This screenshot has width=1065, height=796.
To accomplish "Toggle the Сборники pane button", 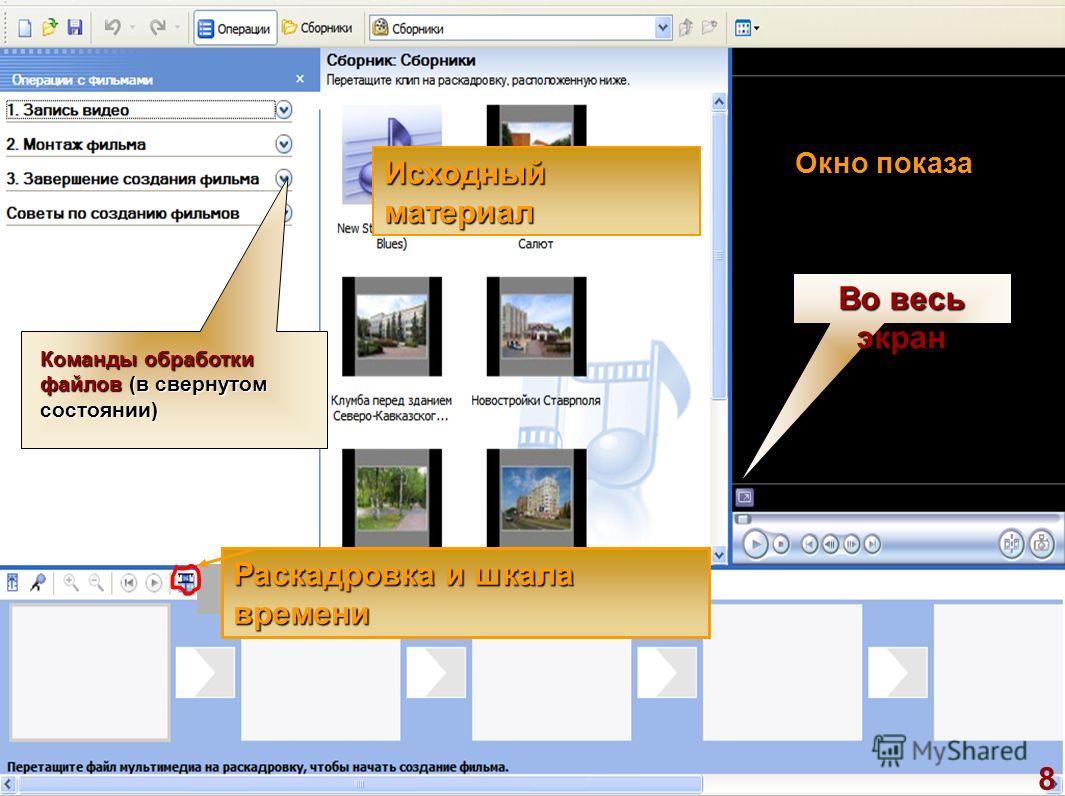I will (317, 29).
